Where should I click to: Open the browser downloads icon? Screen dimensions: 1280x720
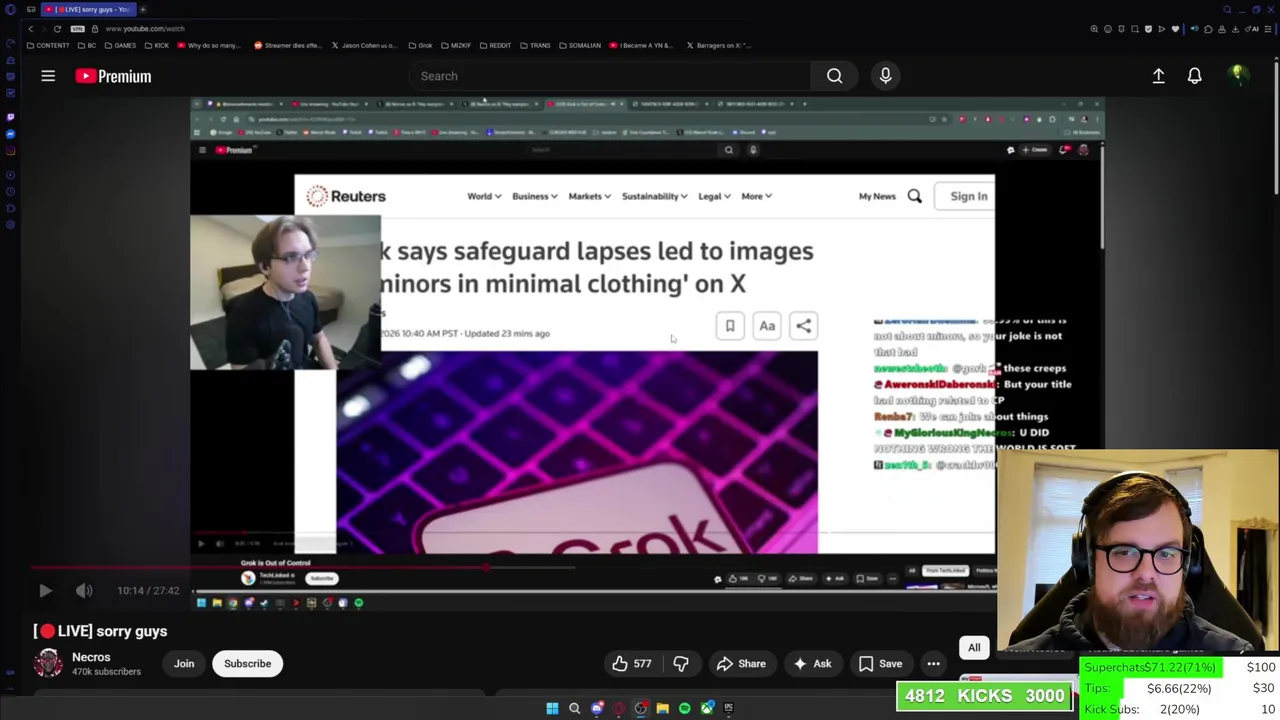coord(1235,29)
